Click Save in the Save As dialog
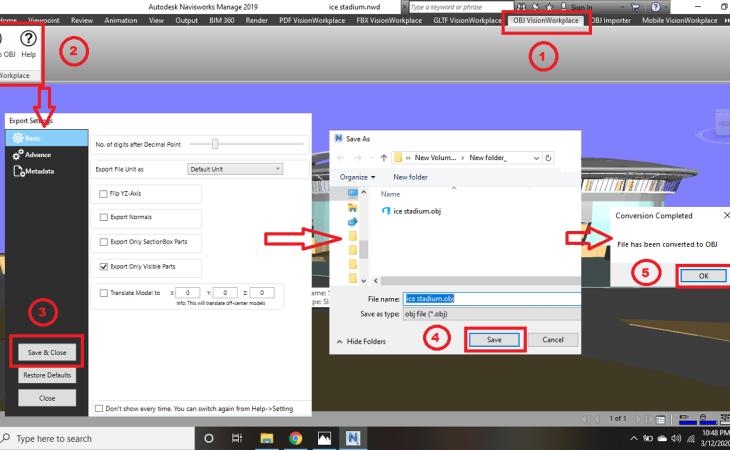The image size is (730, 450). (494, 340)
